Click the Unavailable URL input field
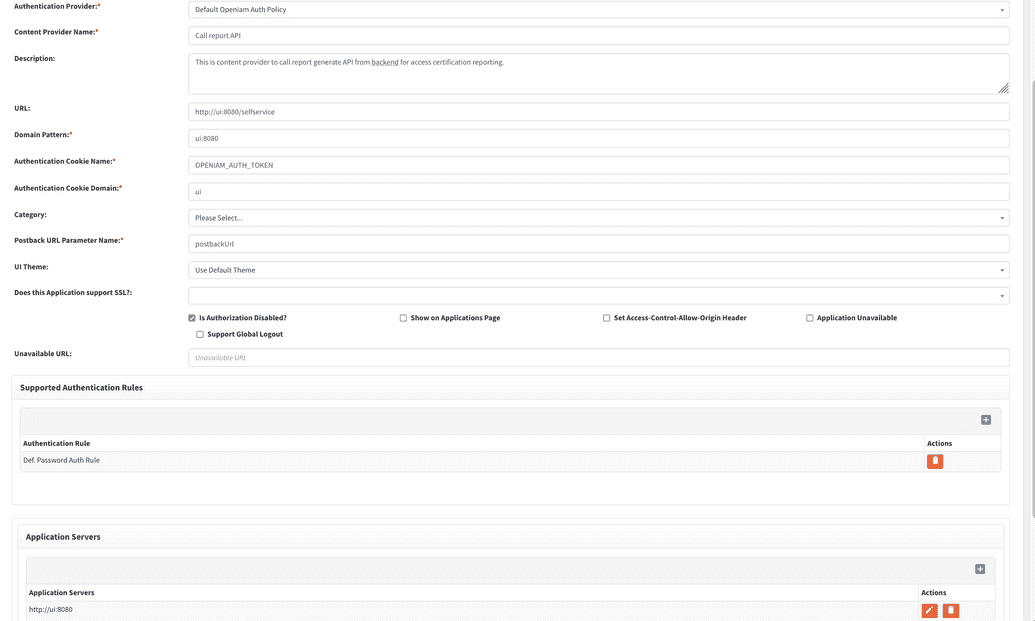Viewport: 1035px width, 621px height. coord(598,356)
